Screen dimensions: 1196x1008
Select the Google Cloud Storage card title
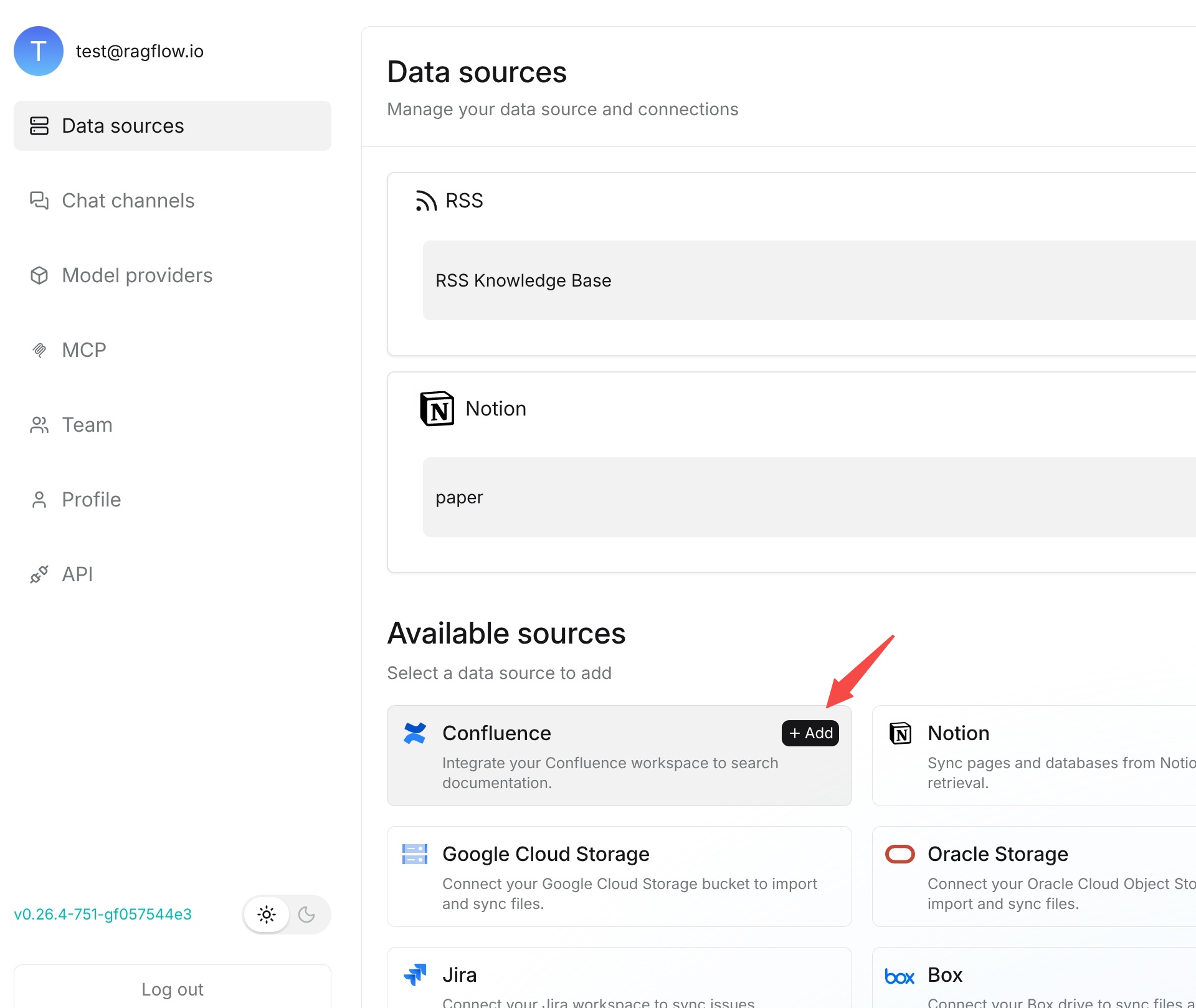pyautogui.click(x=546, y=854)
